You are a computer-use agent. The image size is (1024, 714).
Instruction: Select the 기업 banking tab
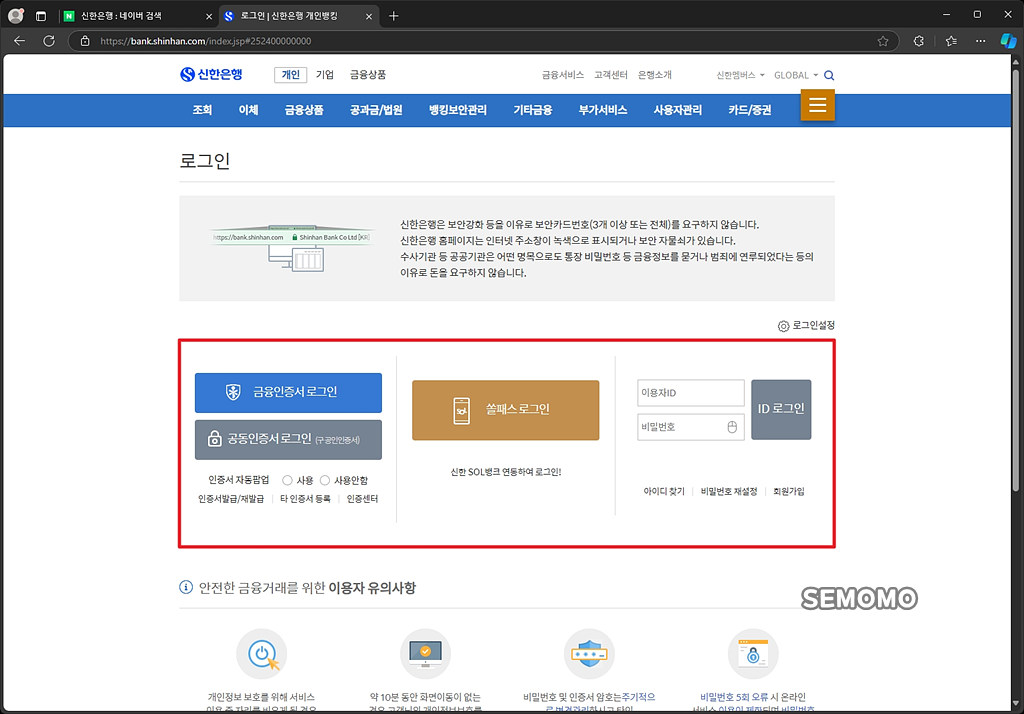(x=325, y=74)
